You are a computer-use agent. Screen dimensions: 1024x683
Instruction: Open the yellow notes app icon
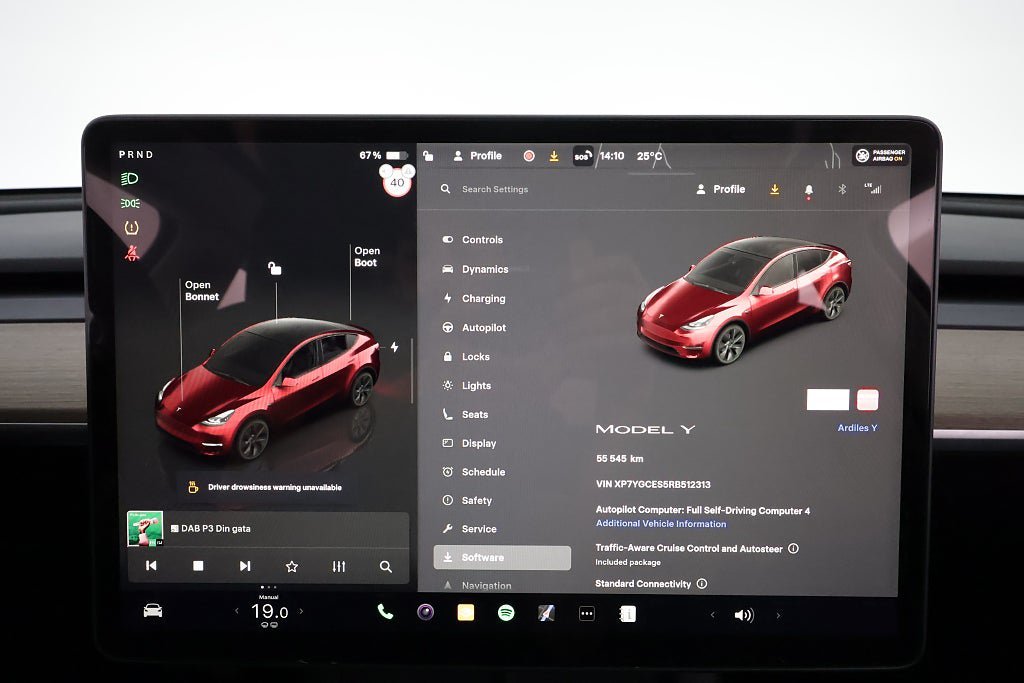(x=466, y=612)
